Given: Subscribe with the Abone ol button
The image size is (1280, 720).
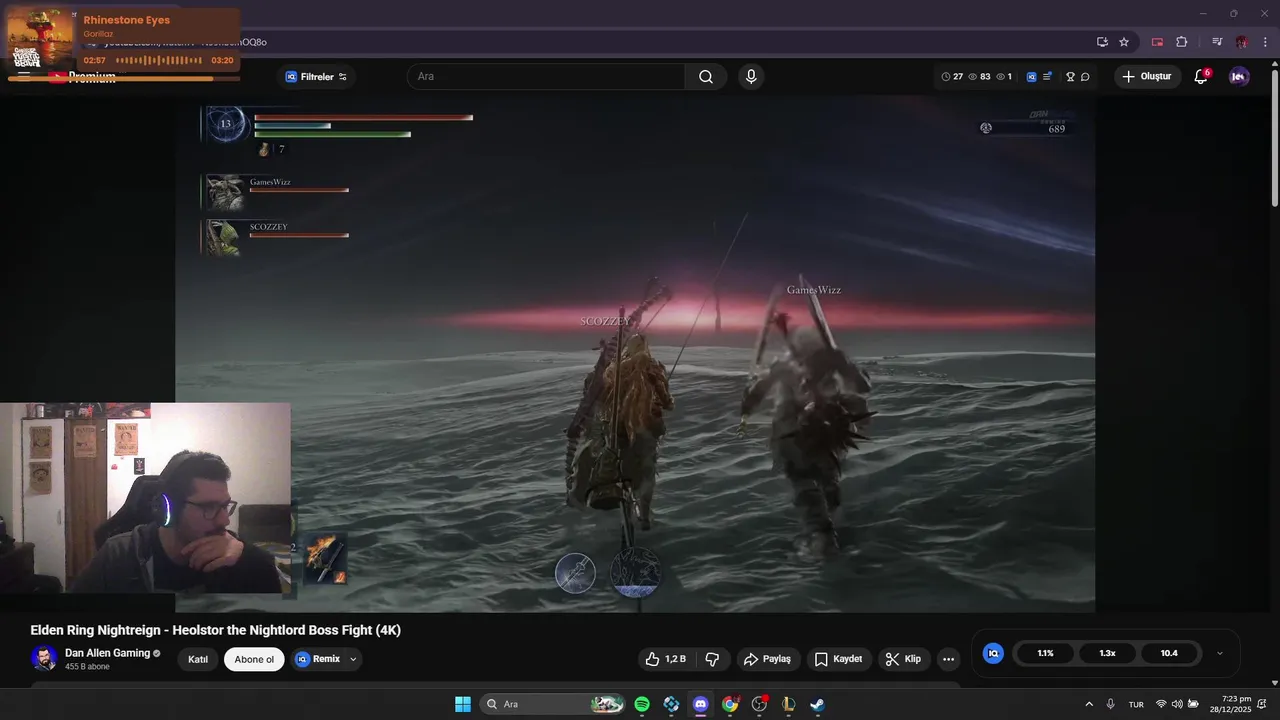Looking at the screenshot, I should tap(254, 659).
